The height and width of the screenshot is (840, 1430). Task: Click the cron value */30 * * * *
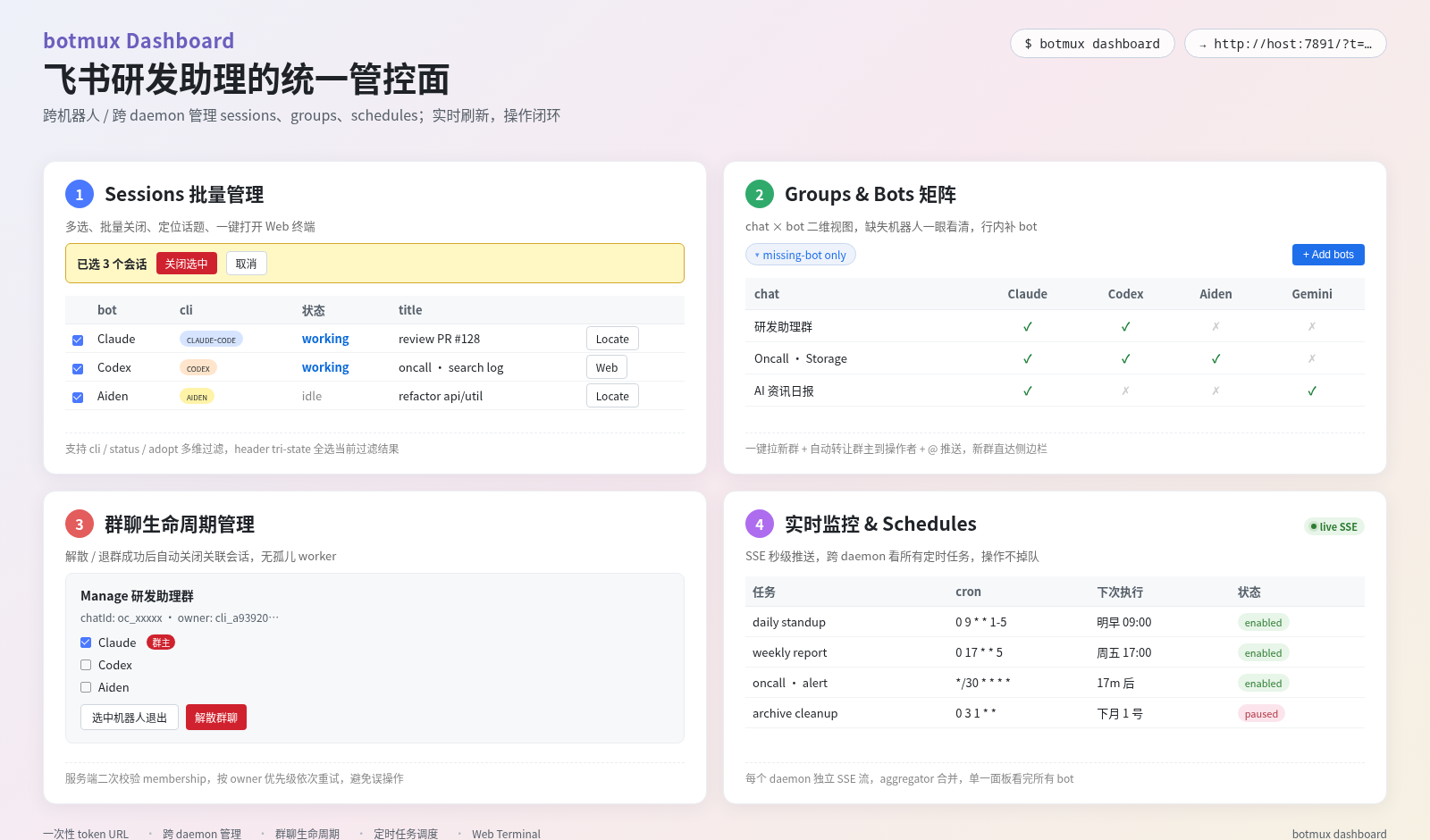983,683
